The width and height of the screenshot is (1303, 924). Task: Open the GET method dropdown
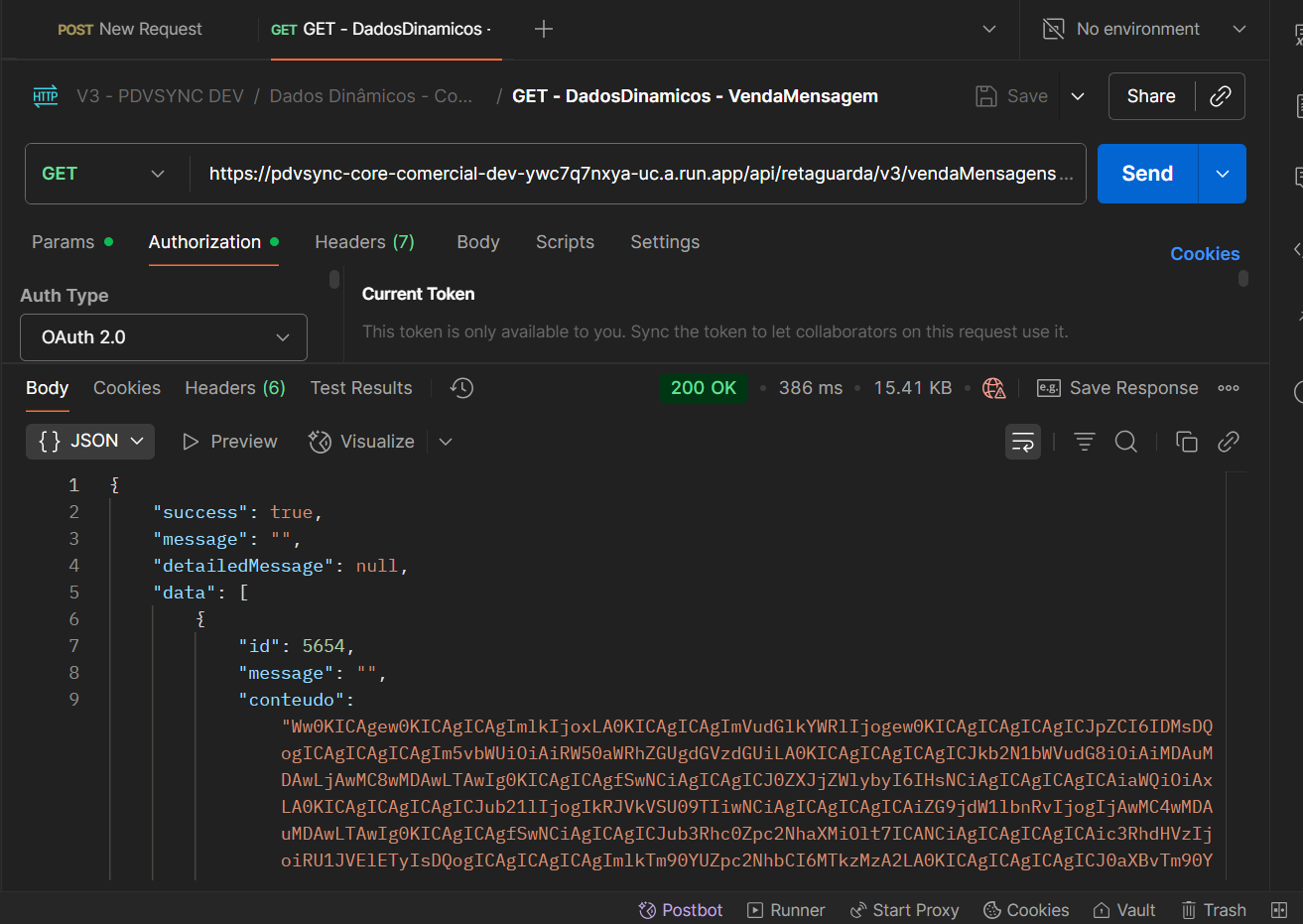(103, 174)
